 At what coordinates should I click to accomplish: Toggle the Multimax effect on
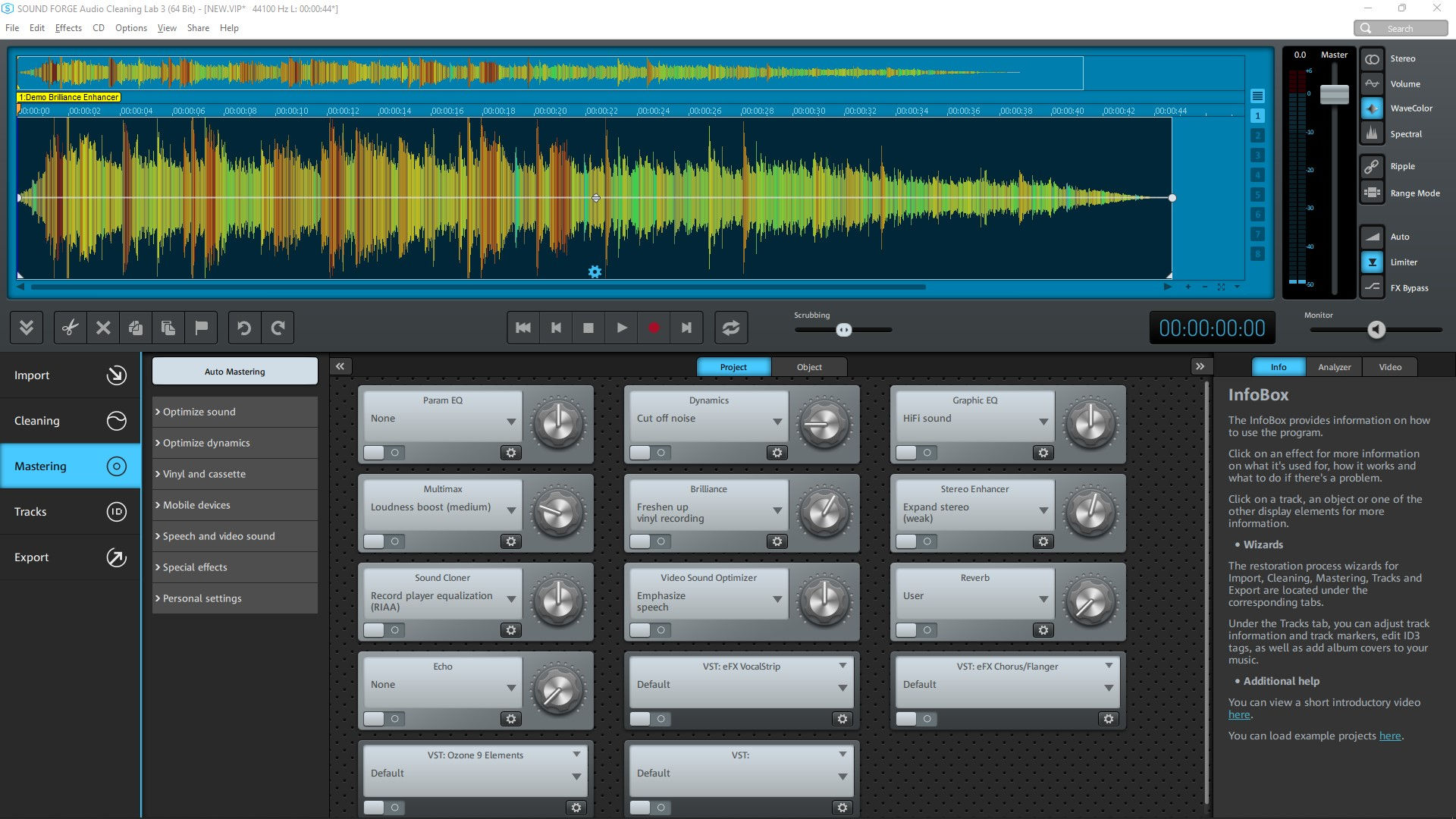373,541
